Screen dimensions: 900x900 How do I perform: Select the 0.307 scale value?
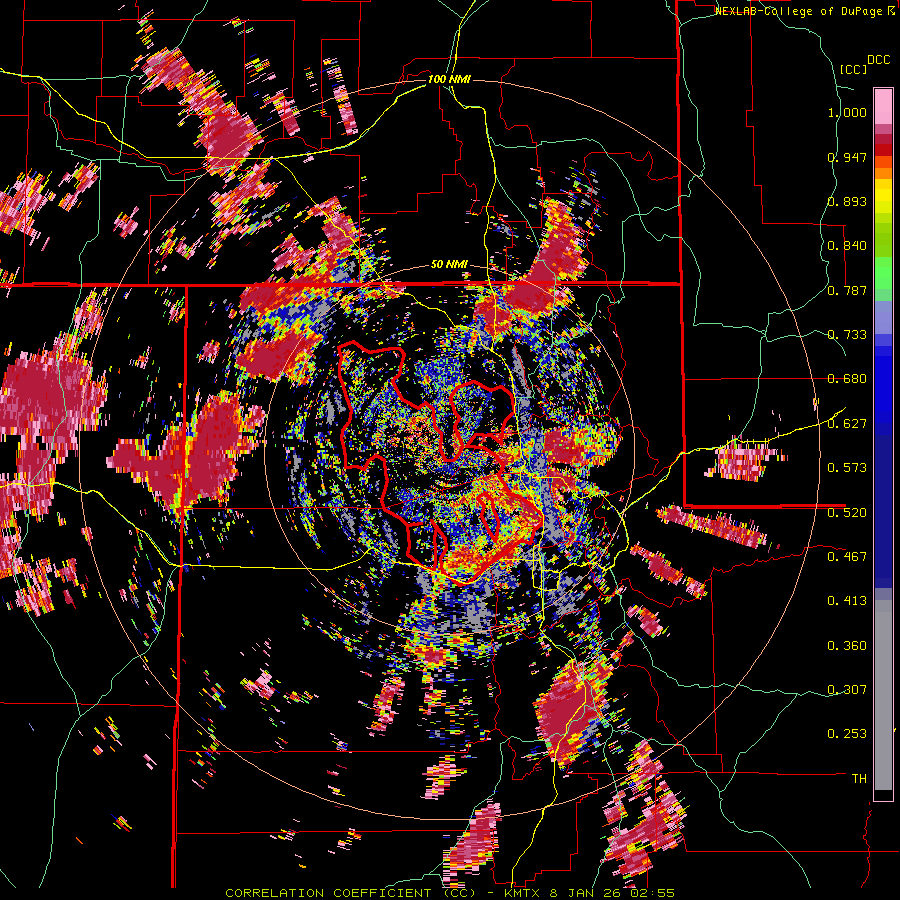[847, 689]
